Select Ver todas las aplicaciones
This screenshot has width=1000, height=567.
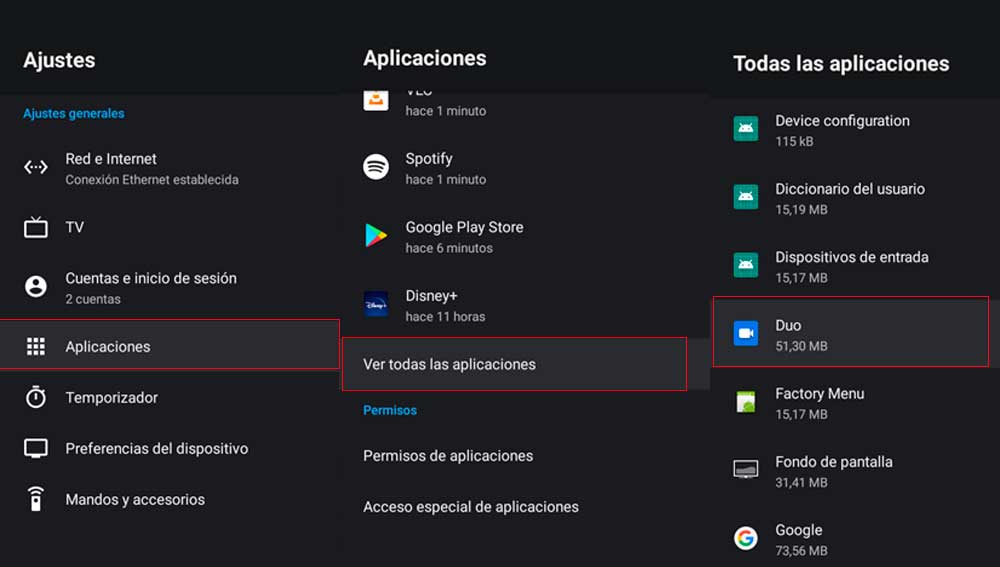point(514,364)
